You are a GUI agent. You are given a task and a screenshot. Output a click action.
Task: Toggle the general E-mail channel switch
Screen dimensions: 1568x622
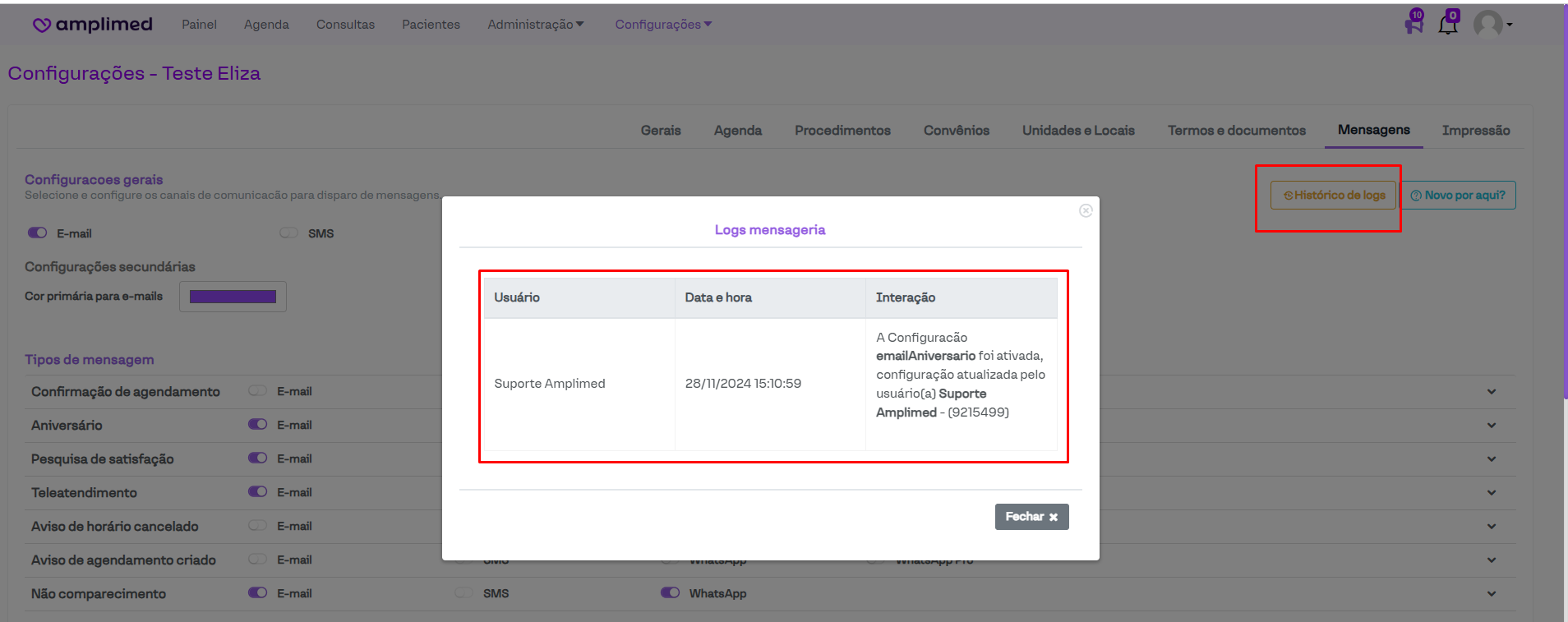point(37,233)
